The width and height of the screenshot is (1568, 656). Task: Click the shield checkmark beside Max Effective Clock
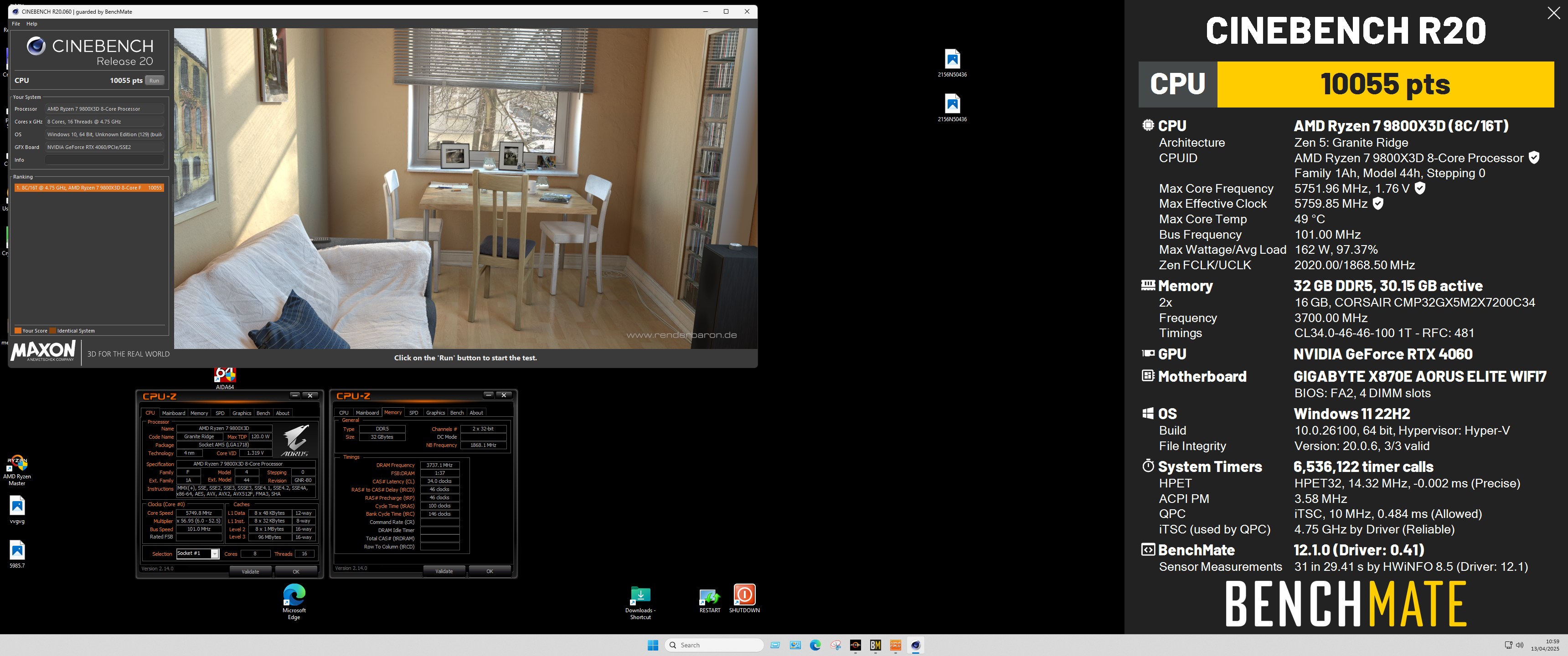point(1378,203)
